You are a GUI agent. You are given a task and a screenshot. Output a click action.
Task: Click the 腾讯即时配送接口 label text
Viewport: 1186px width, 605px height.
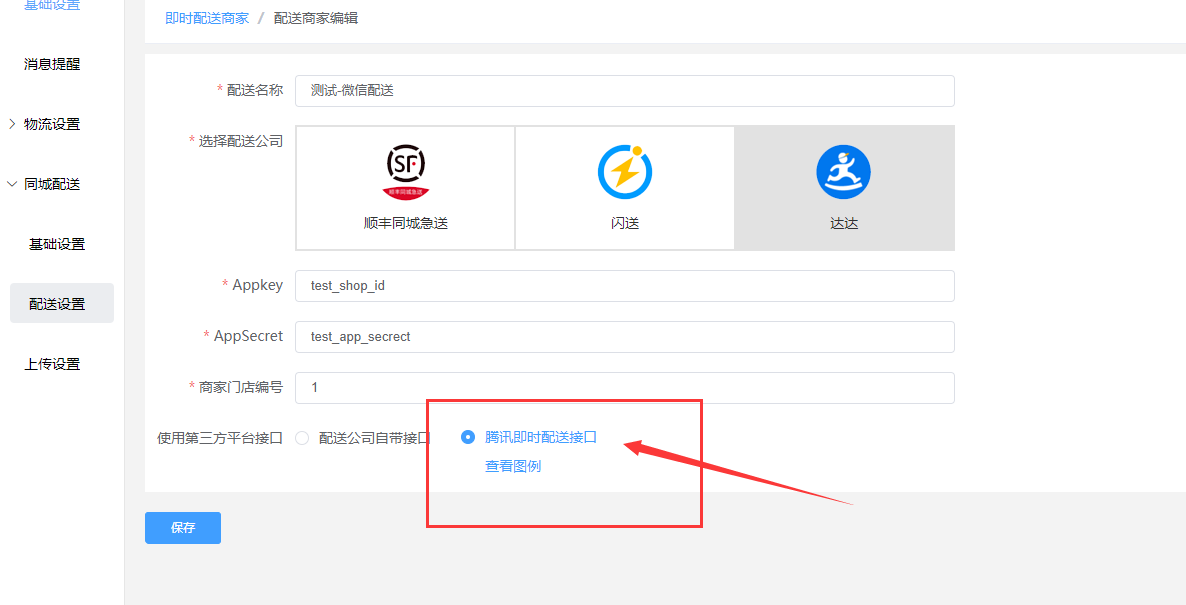[541, 437]
